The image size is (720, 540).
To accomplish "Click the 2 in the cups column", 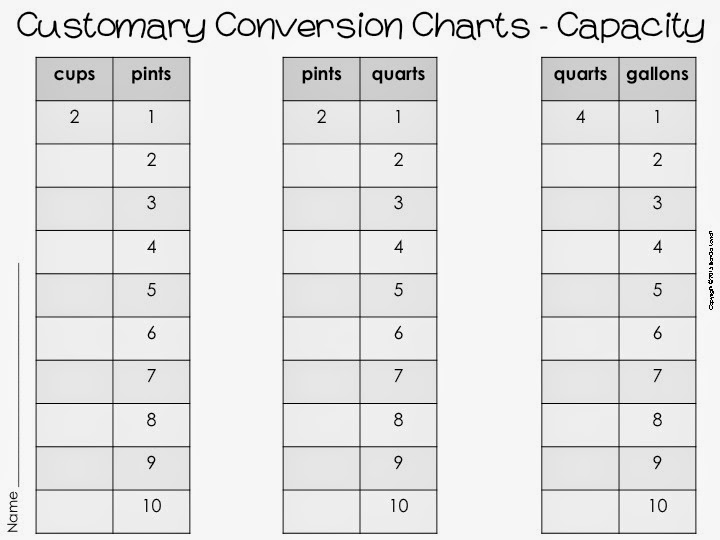I will pyautogui.click(x=74, y=117).
